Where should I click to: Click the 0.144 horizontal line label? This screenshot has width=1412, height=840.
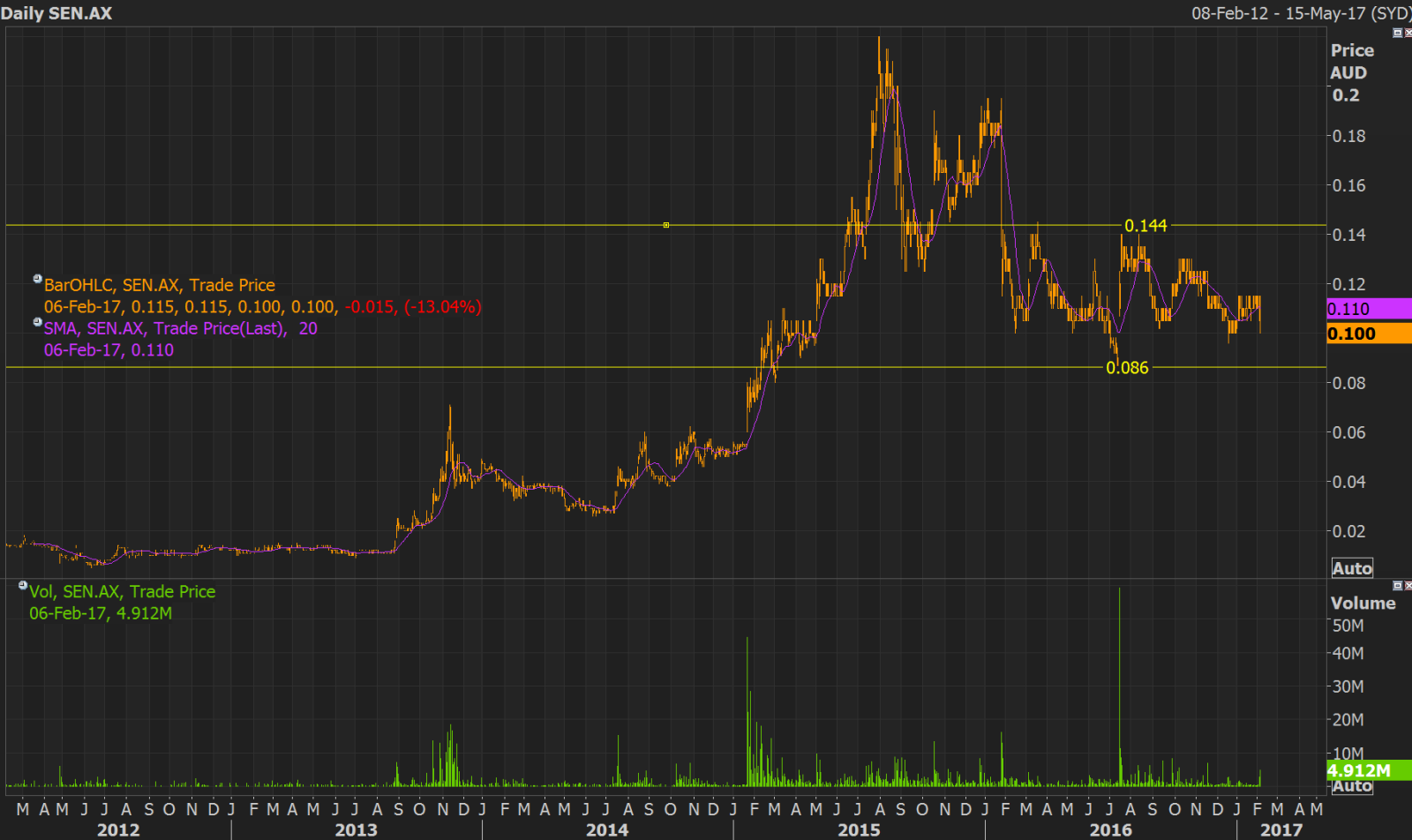click(1145, 226)
